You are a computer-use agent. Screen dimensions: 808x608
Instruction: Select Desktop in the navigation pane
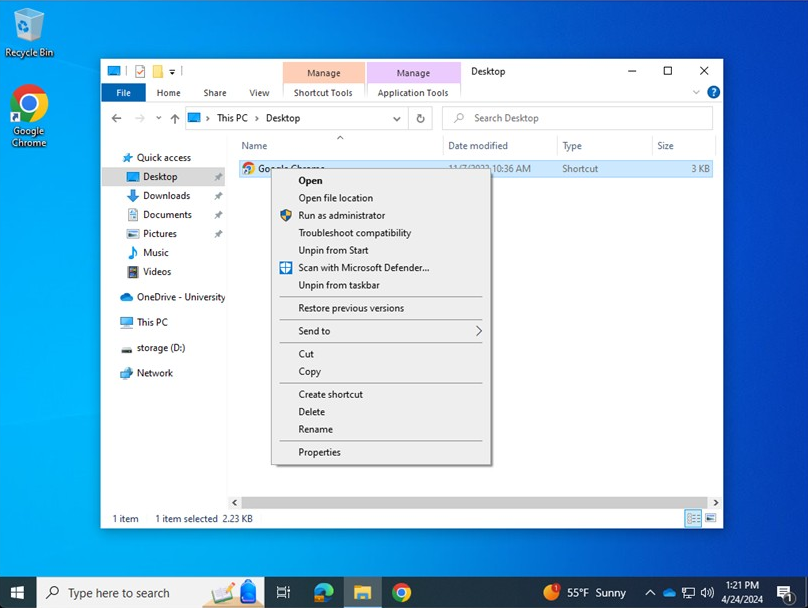(164, 177)
